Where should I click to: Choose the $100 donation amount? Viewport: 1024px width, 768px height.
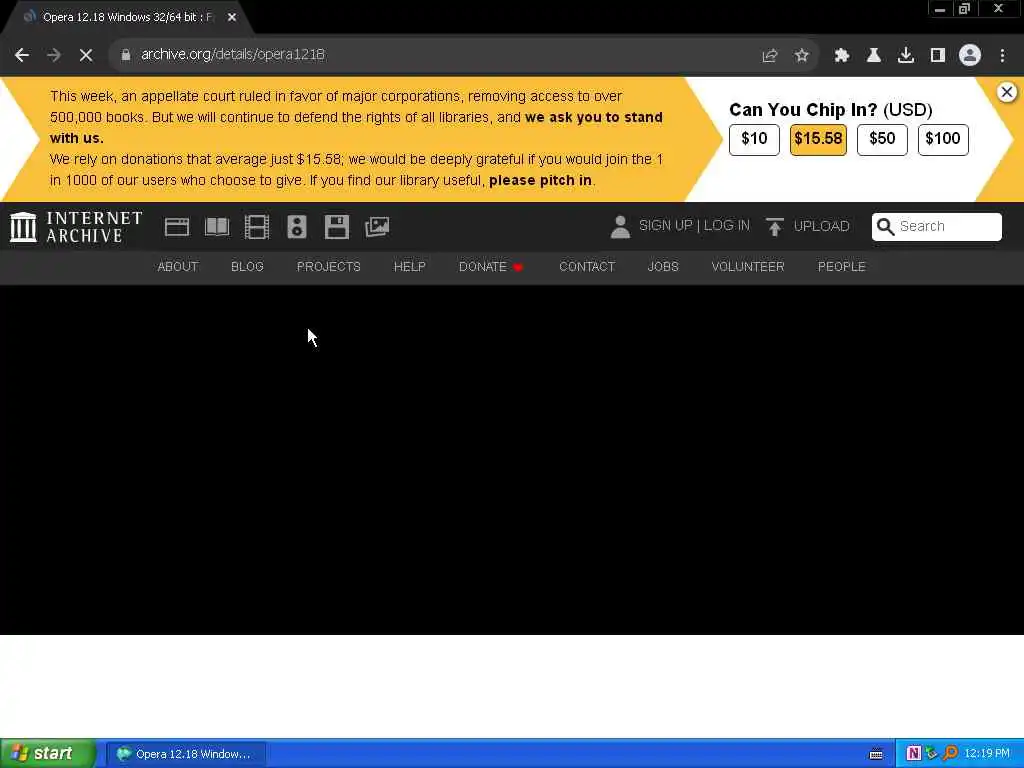click(x=943, y=139)
